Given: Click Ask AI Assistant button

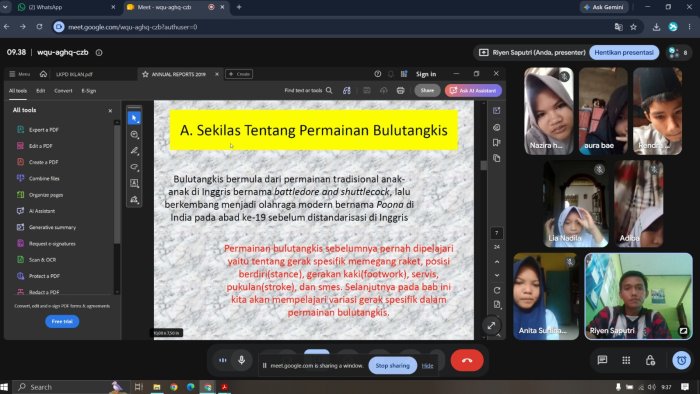Looking at the screenshot, I should 473,91.
